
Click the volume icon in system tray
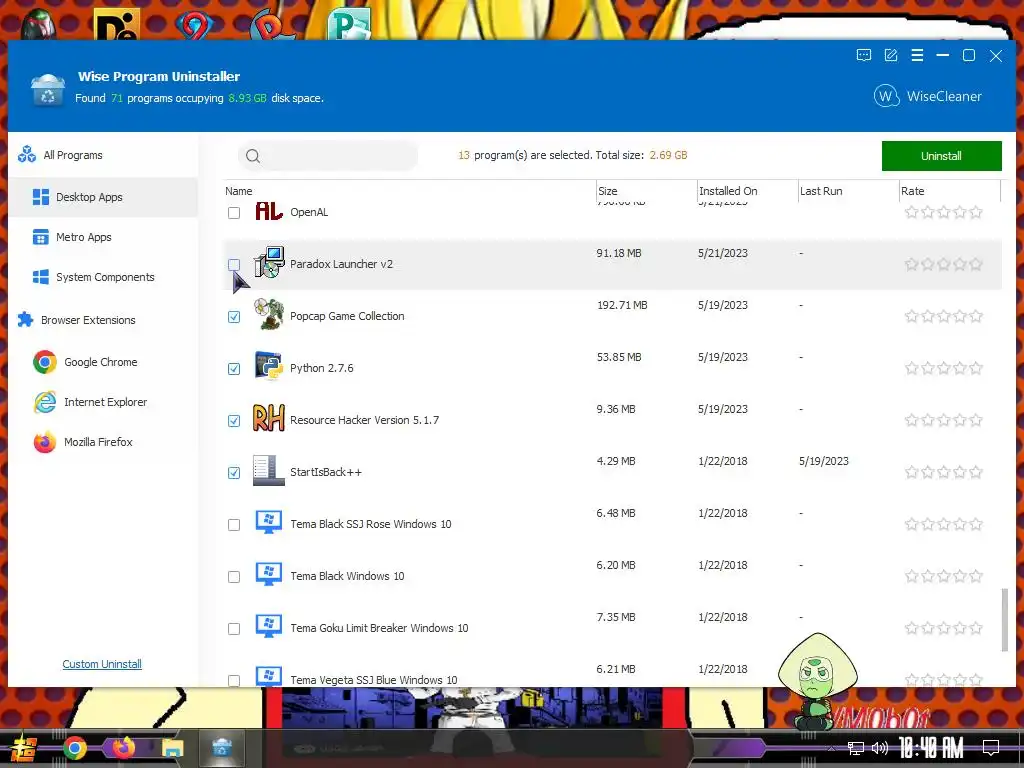880,748
